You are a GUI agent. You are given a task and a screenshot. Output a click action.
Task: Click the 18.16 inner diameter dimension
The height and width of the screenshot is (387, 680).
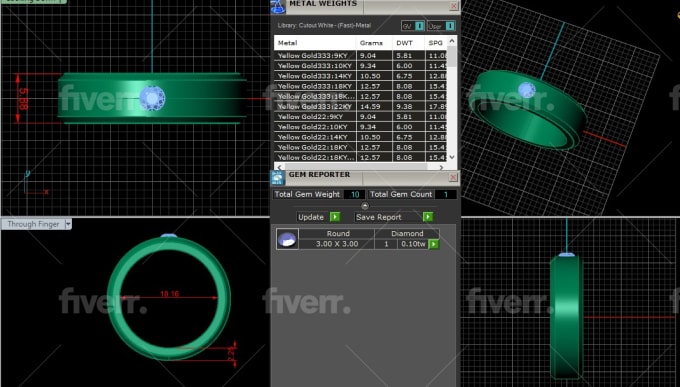click(x=169, y=294)
